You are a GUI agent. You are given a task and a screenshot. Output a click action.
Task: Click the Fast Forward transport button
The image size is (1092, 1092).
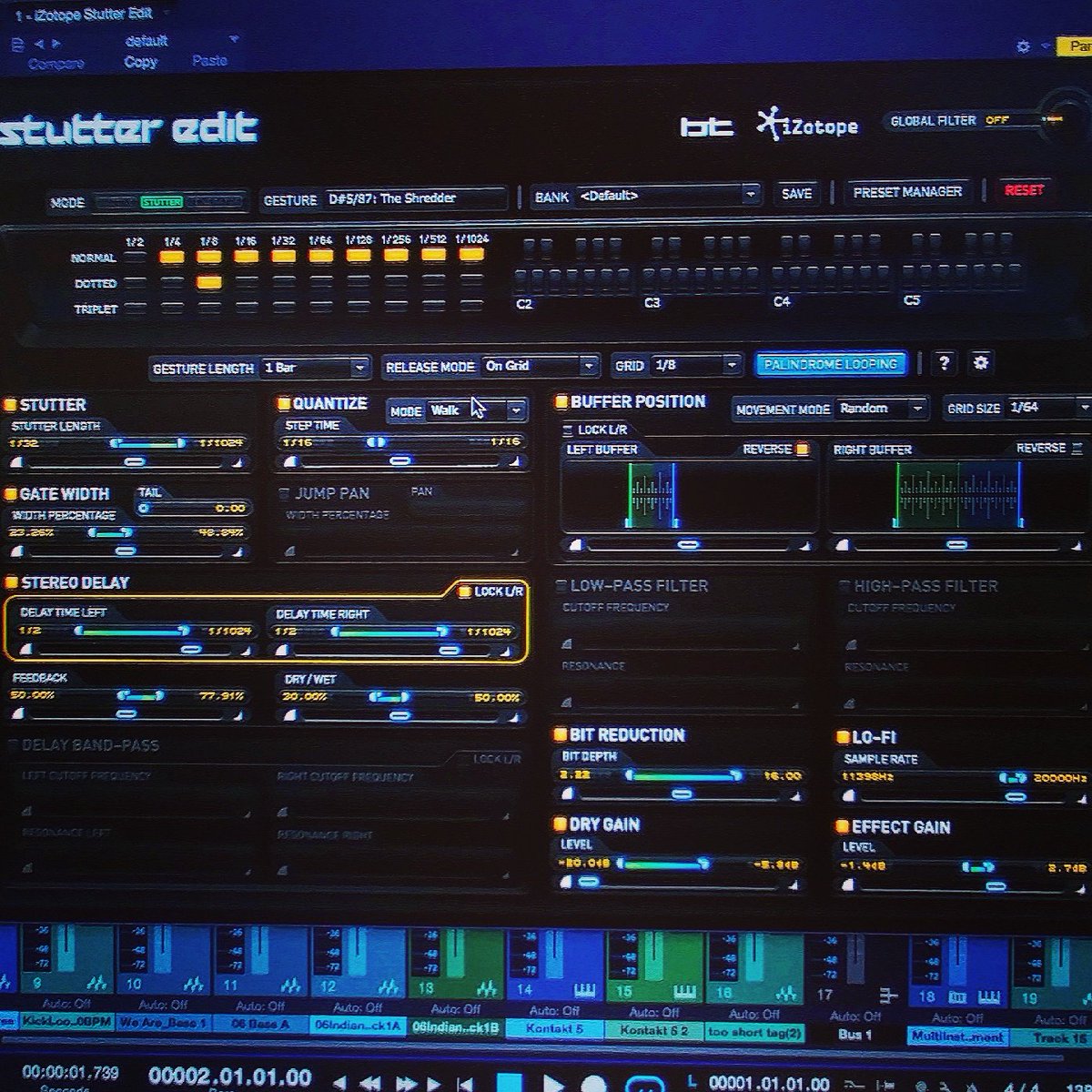point(407,1083)
